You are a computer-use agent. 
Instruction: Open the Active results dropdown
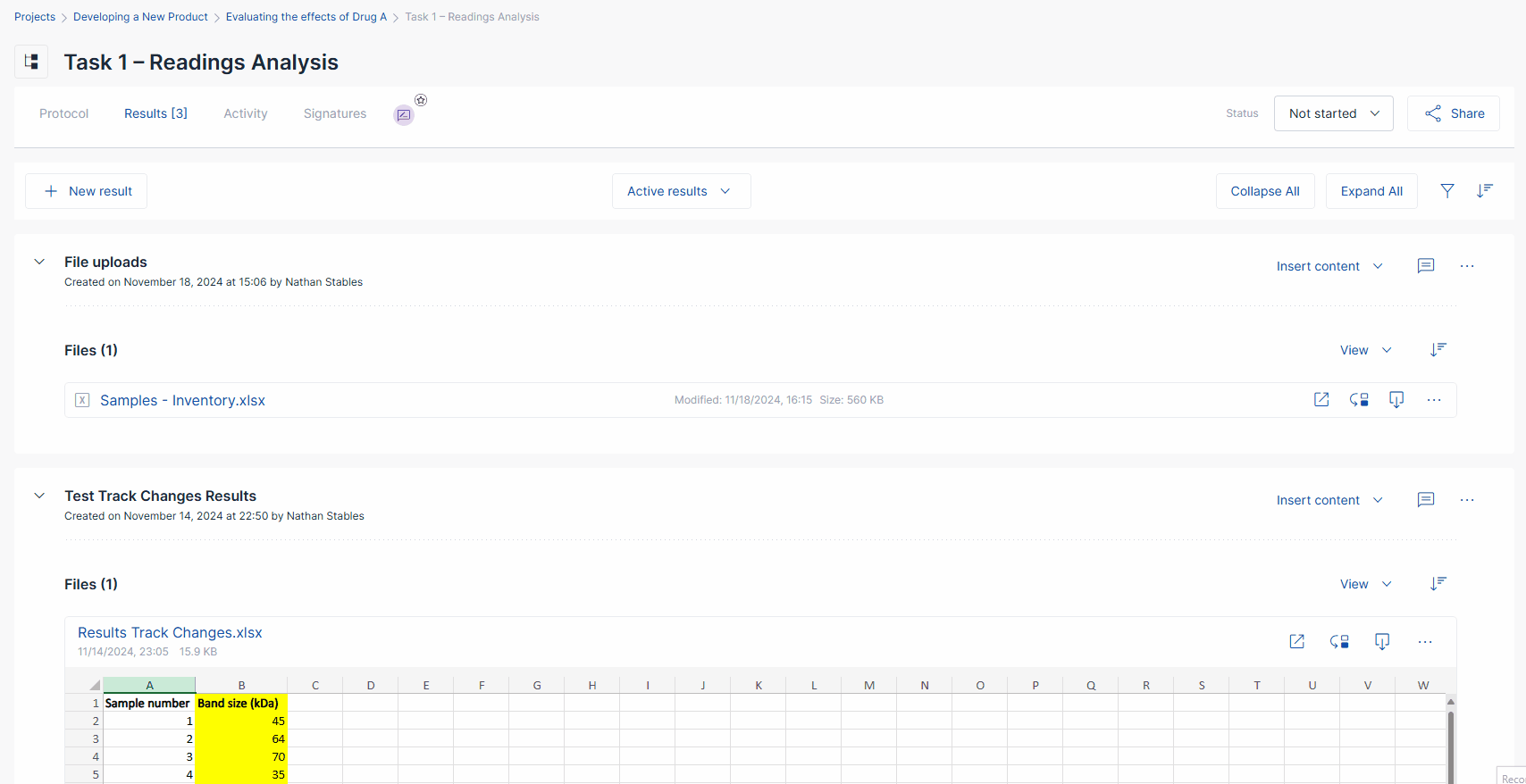[x=680, y=191]
